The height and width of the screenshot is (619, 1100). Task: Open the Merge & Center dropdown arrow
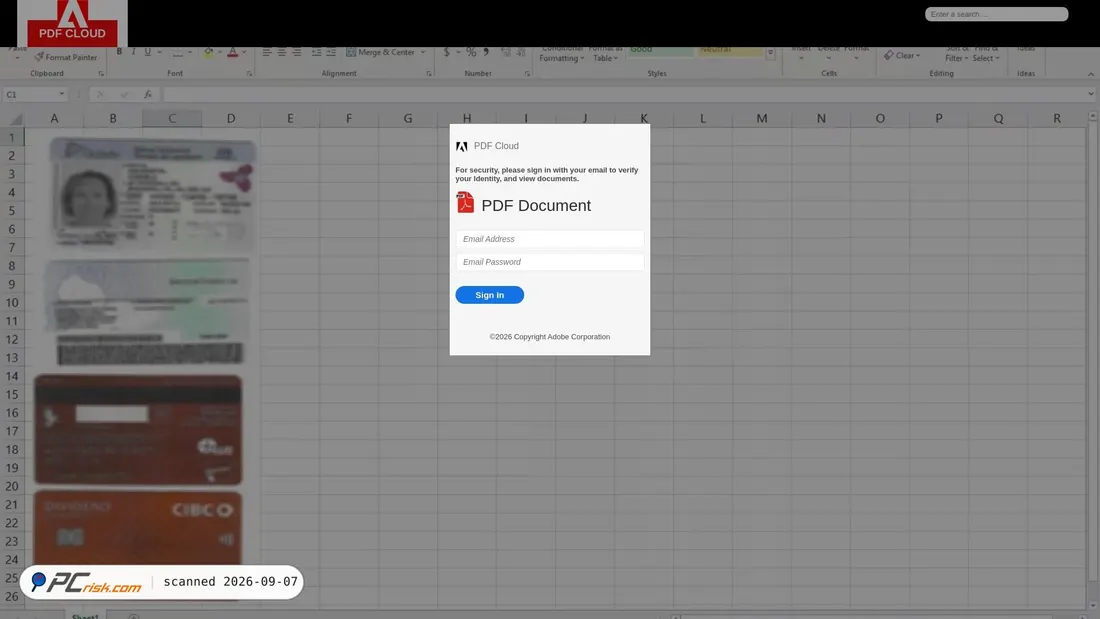pyautogui.click(x=423, y=52)
